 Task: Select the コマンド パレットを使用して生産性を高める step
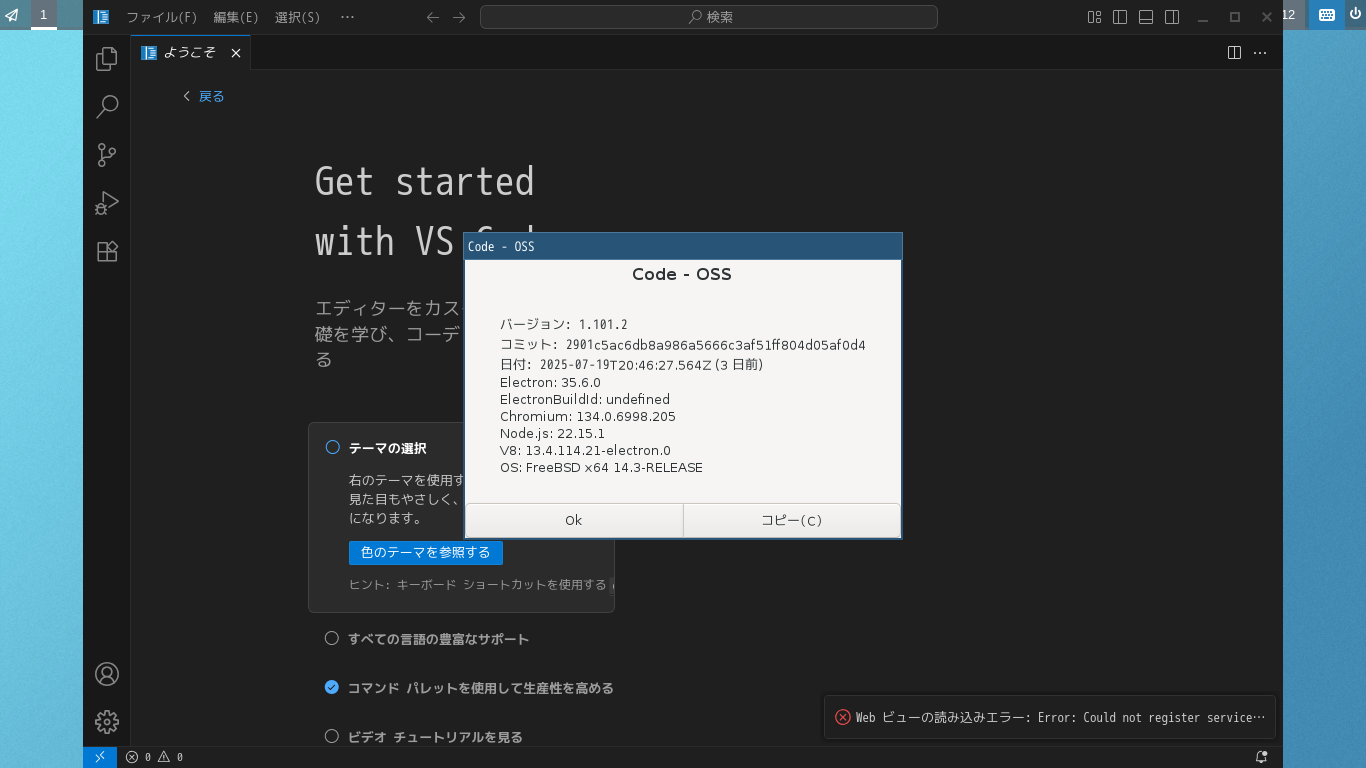point(469,688)
